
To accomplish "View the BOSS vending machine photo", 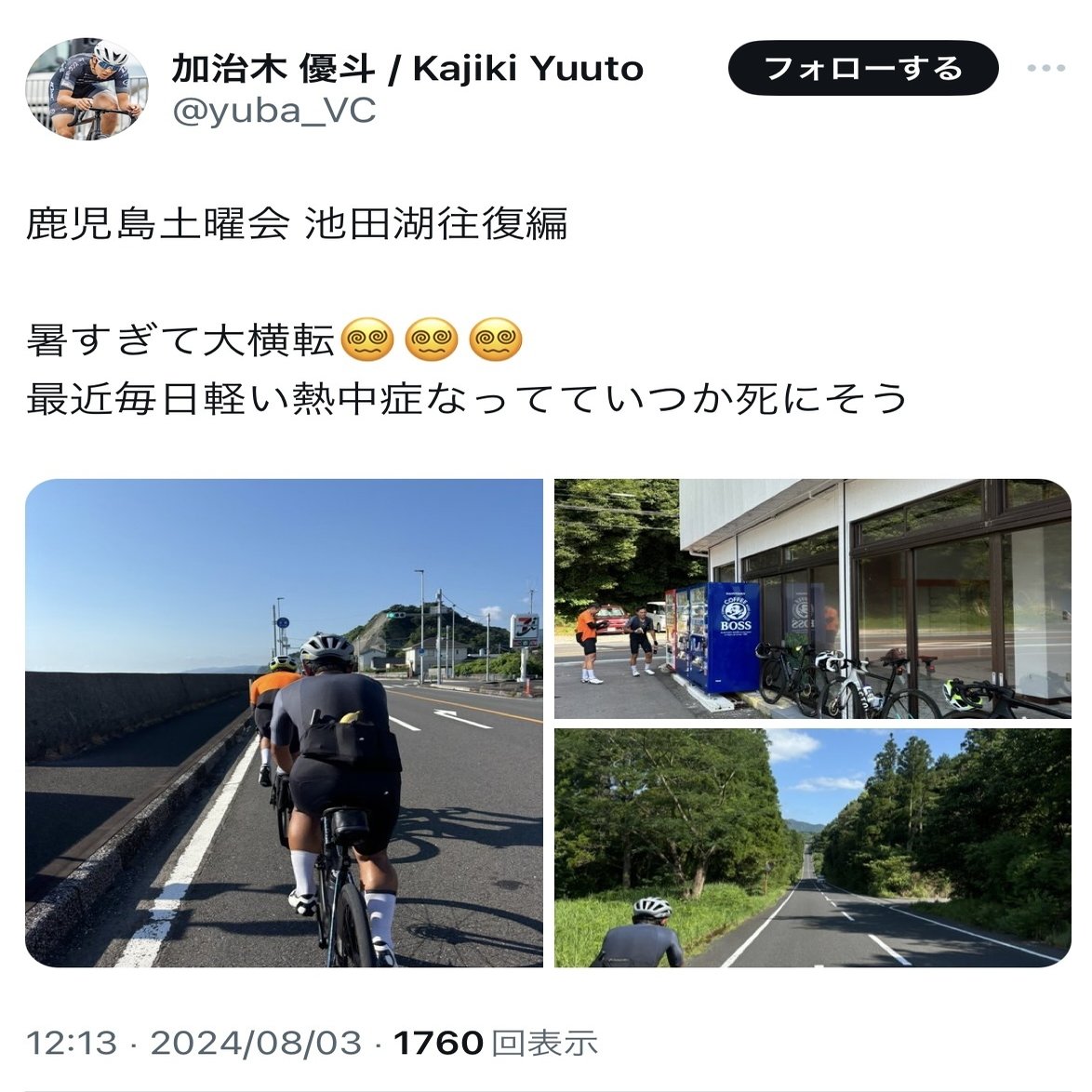I will [x=813, y=599].
